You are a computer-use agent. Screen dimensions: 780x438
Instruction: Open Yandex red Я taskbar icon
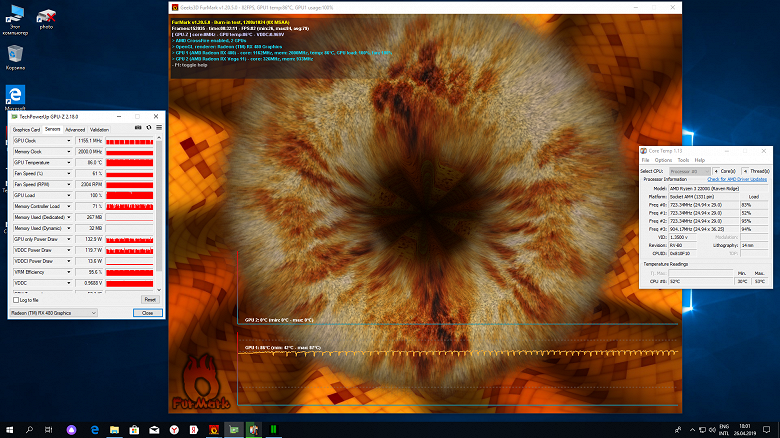(x=194, y=430)
